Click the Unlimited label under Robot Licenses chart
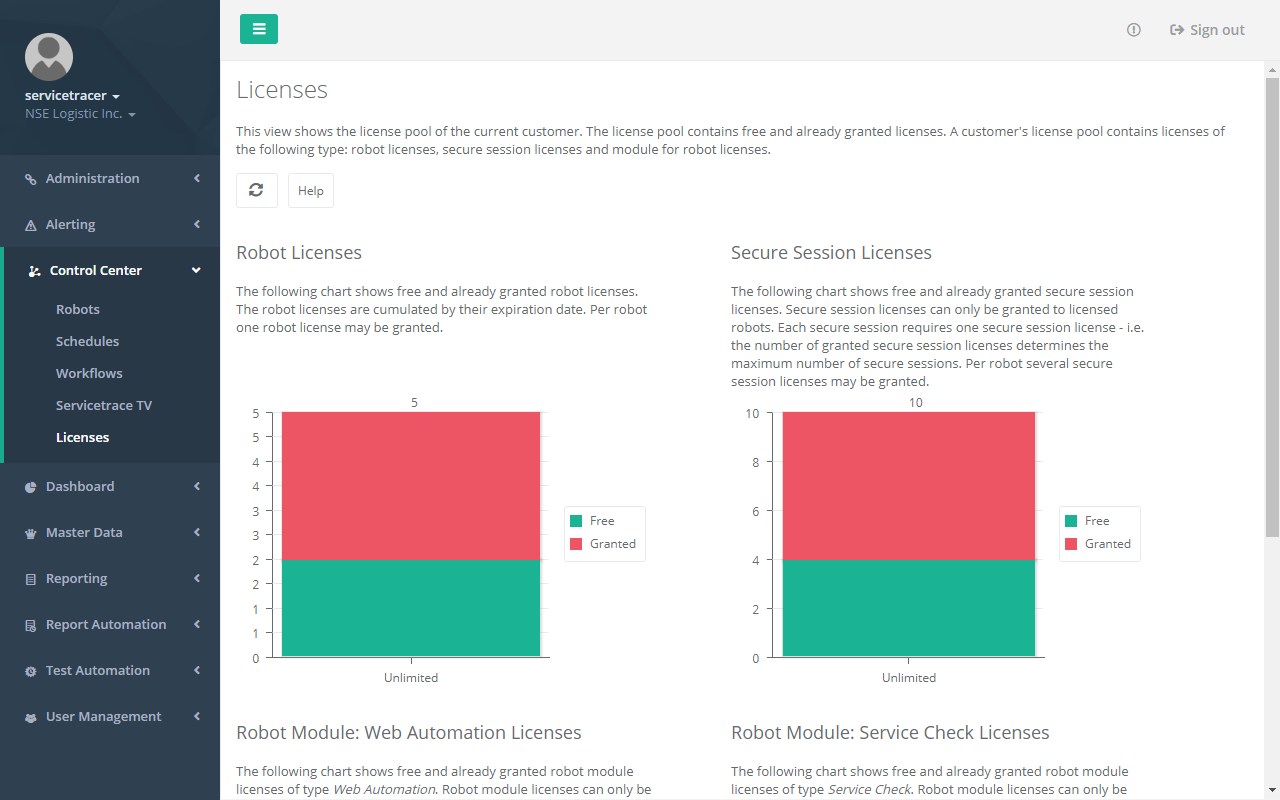This screenshot has width=1280, height=800. coord(411,678)
